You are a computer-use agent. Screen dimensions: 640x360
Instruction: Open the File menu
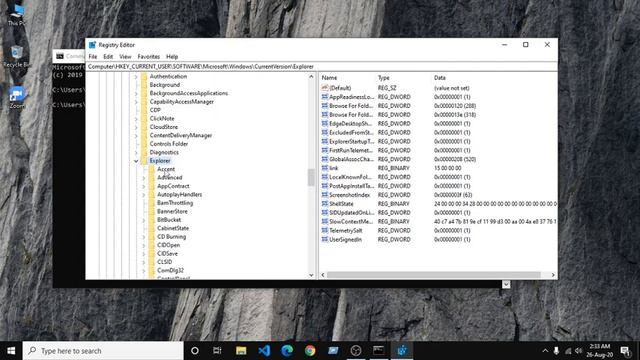point(93,57)
